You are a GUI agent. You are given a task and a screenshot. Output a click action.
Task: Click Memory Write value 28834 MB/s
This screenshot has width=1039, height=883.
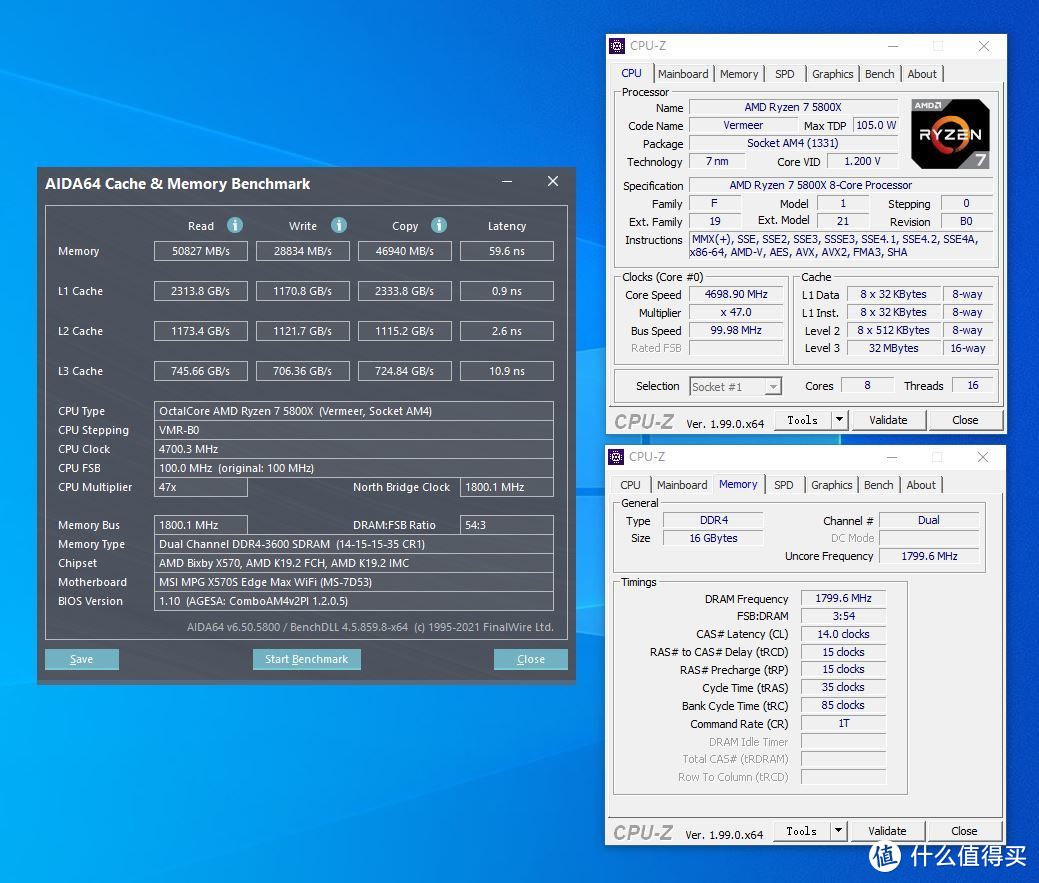[x=303, y=251]
